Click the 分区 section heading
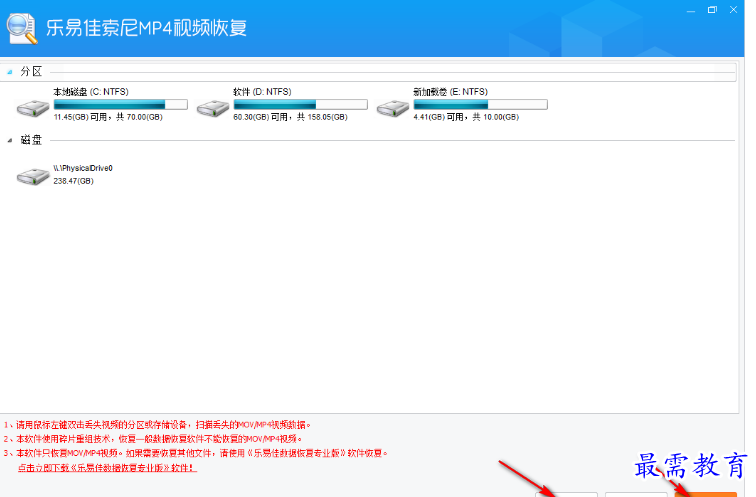Viewport: 756px width, 497px height. tap(31, 72)
